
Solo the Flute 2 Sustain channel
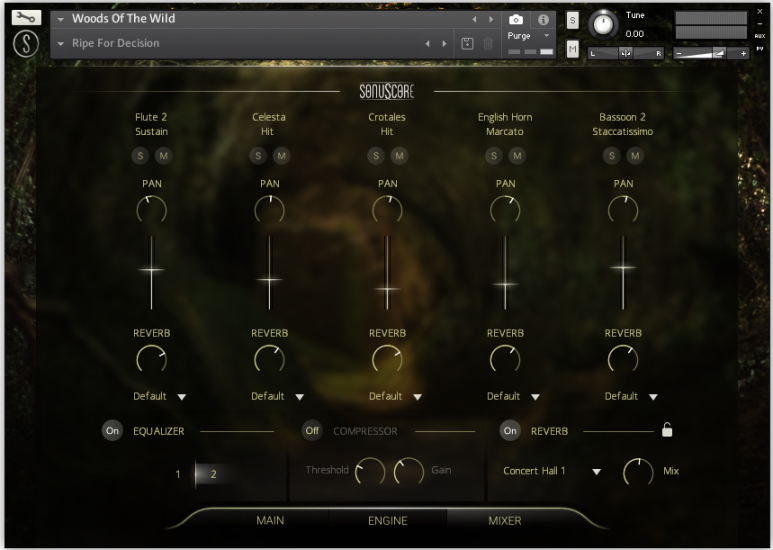click(x=139, y=155)
